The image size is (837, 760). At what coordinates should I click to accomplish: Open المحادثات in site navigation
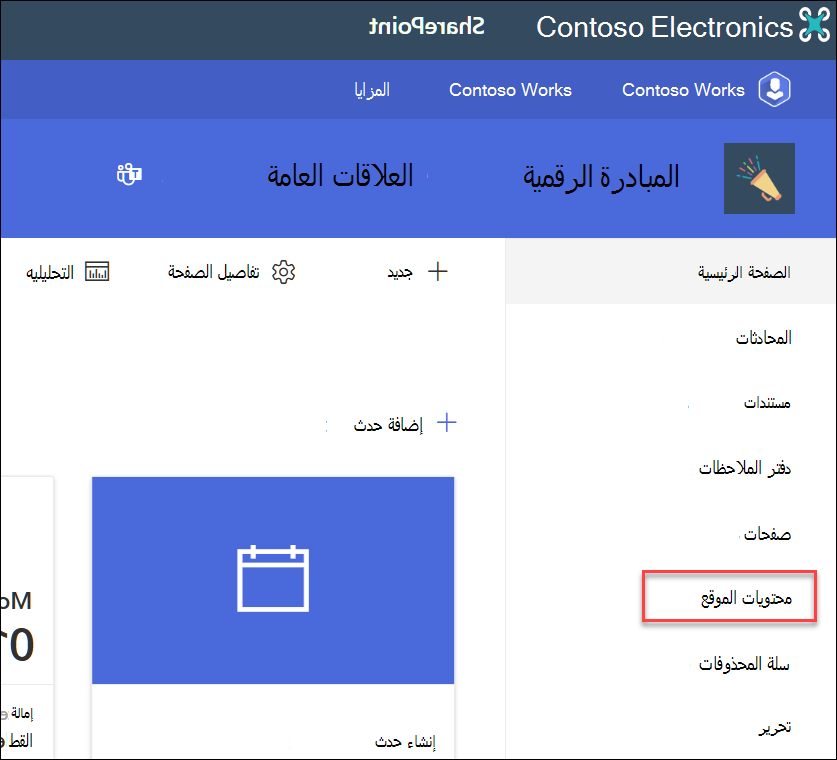pos(764,338)
